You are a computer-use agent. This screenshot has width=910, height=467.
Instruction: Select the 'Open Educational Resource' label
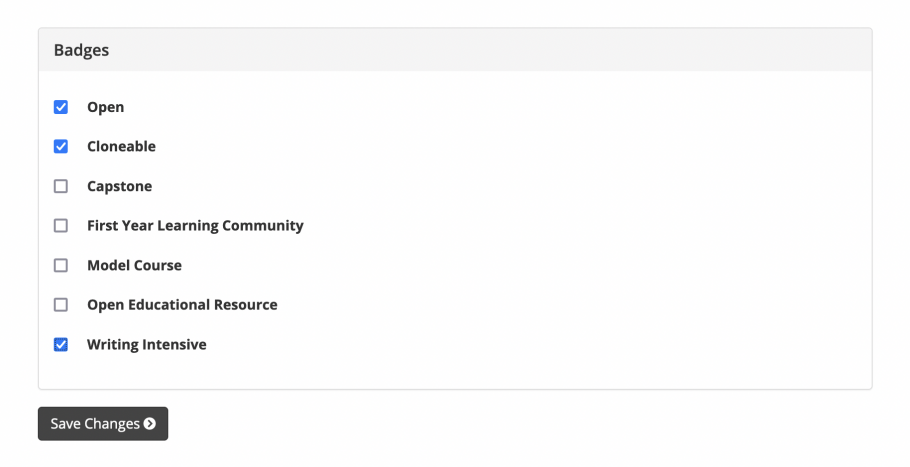pos(182,305)
